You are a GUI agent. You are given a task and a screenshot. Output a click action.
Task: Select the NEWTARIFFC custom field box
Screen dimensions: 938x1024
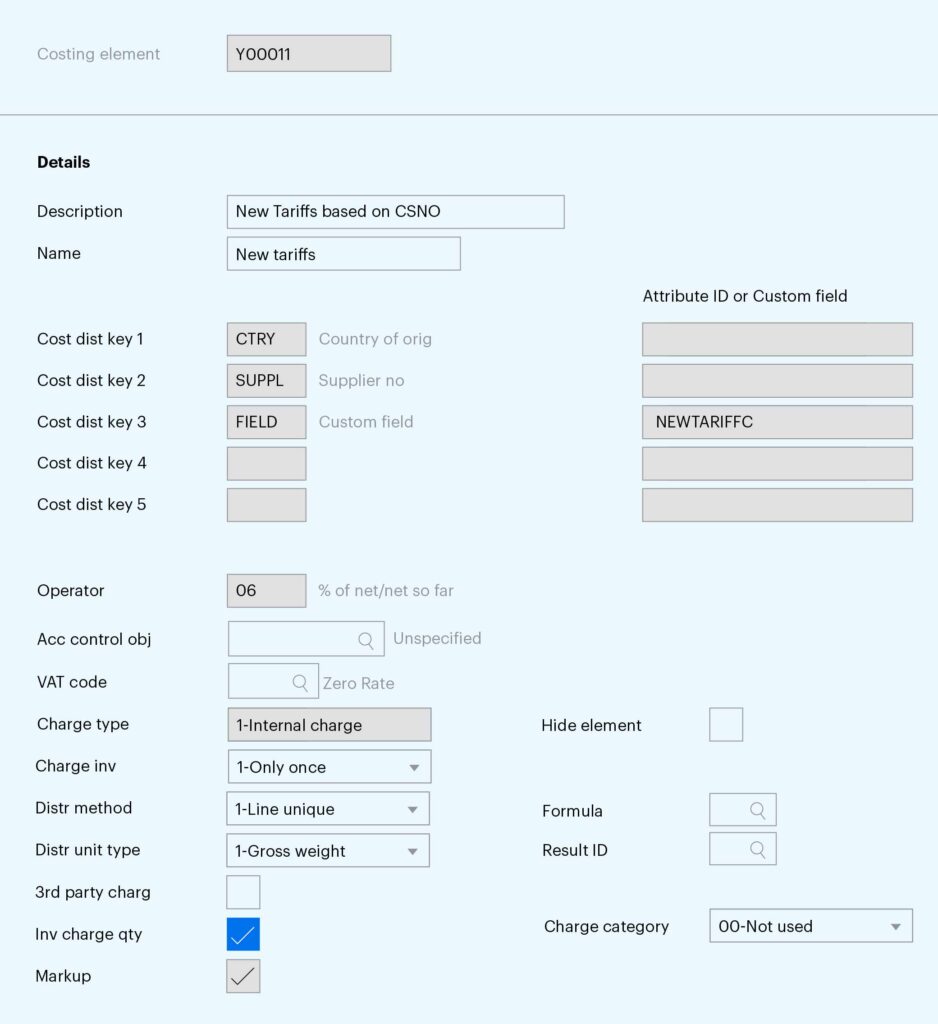click(x=777, y=422)
